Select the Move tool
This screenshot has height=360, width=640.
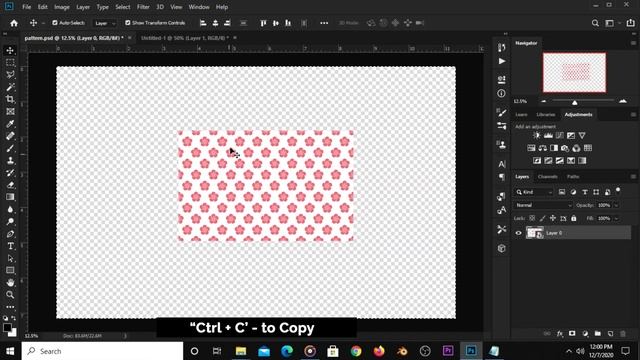[x=10, y=50]
